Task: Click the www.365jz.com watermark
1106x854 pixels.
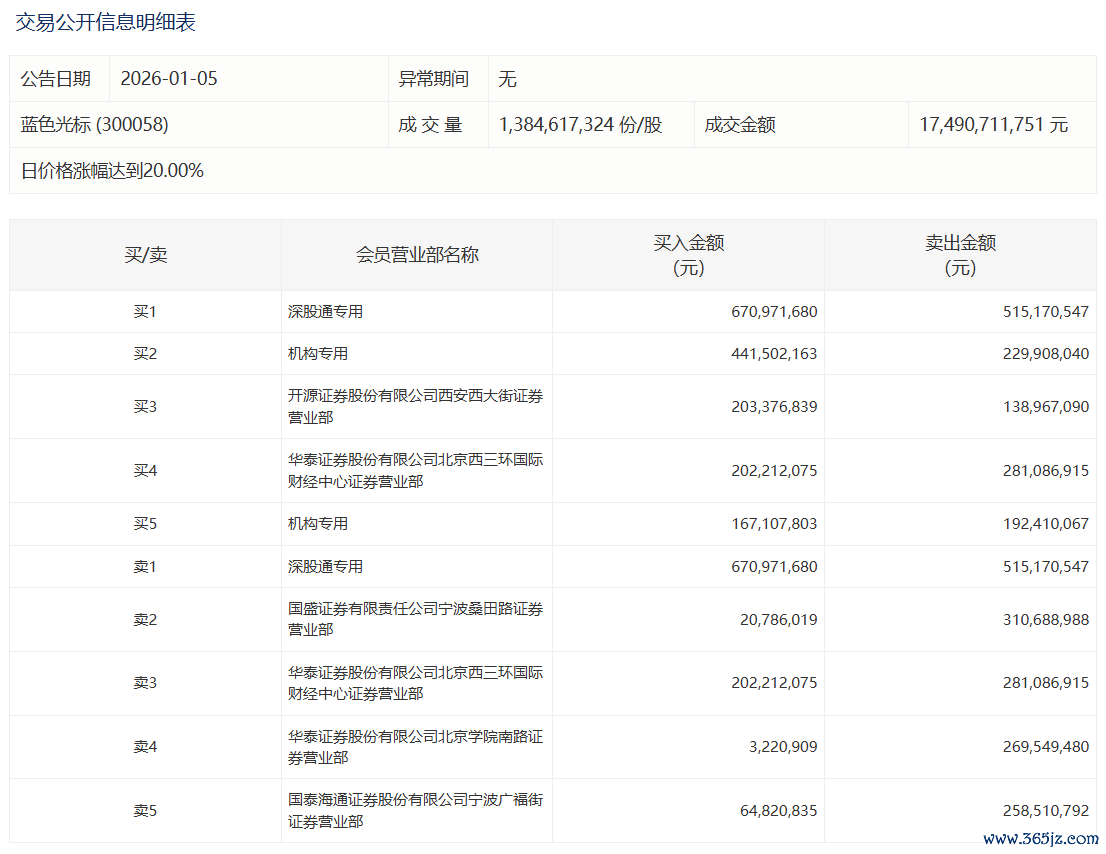Action: click(x=1041, y=839)
